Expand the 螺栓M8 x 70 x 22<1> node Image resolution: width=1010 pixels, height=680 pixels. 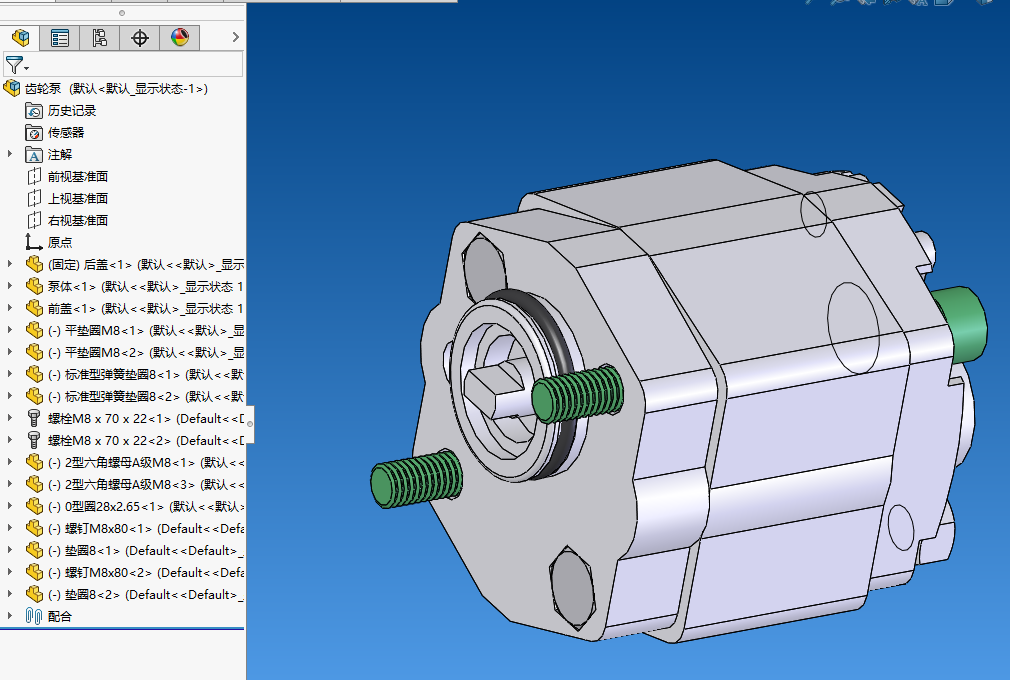[x=10, y=418]
